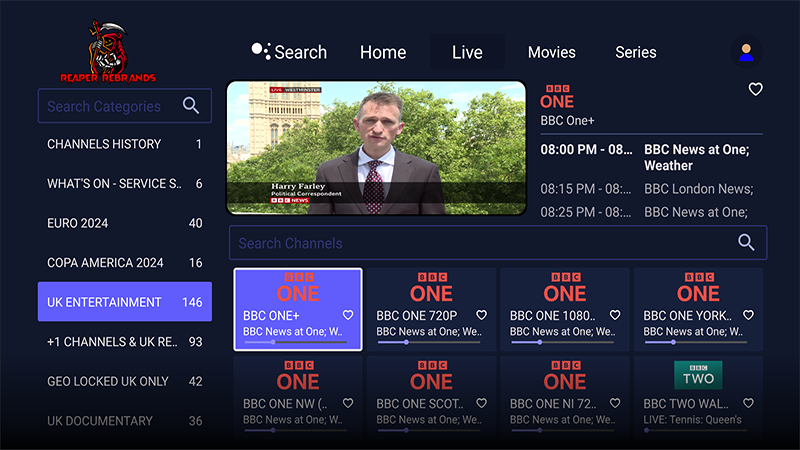Toggle favorite heart on BBC ONE NW tile

pyautogui.click(x=348, y=404)
